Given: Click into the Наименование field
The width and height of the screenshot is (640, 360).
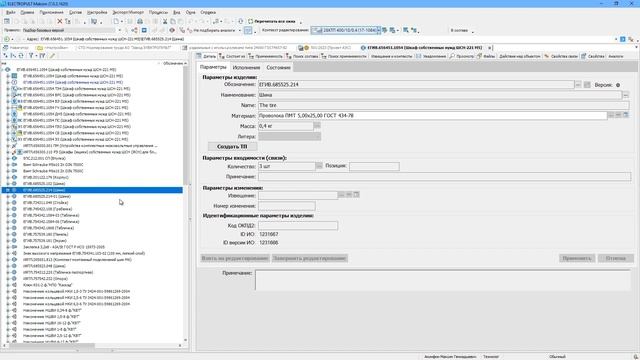Looking at the screenshot, I should pos(440,95).
